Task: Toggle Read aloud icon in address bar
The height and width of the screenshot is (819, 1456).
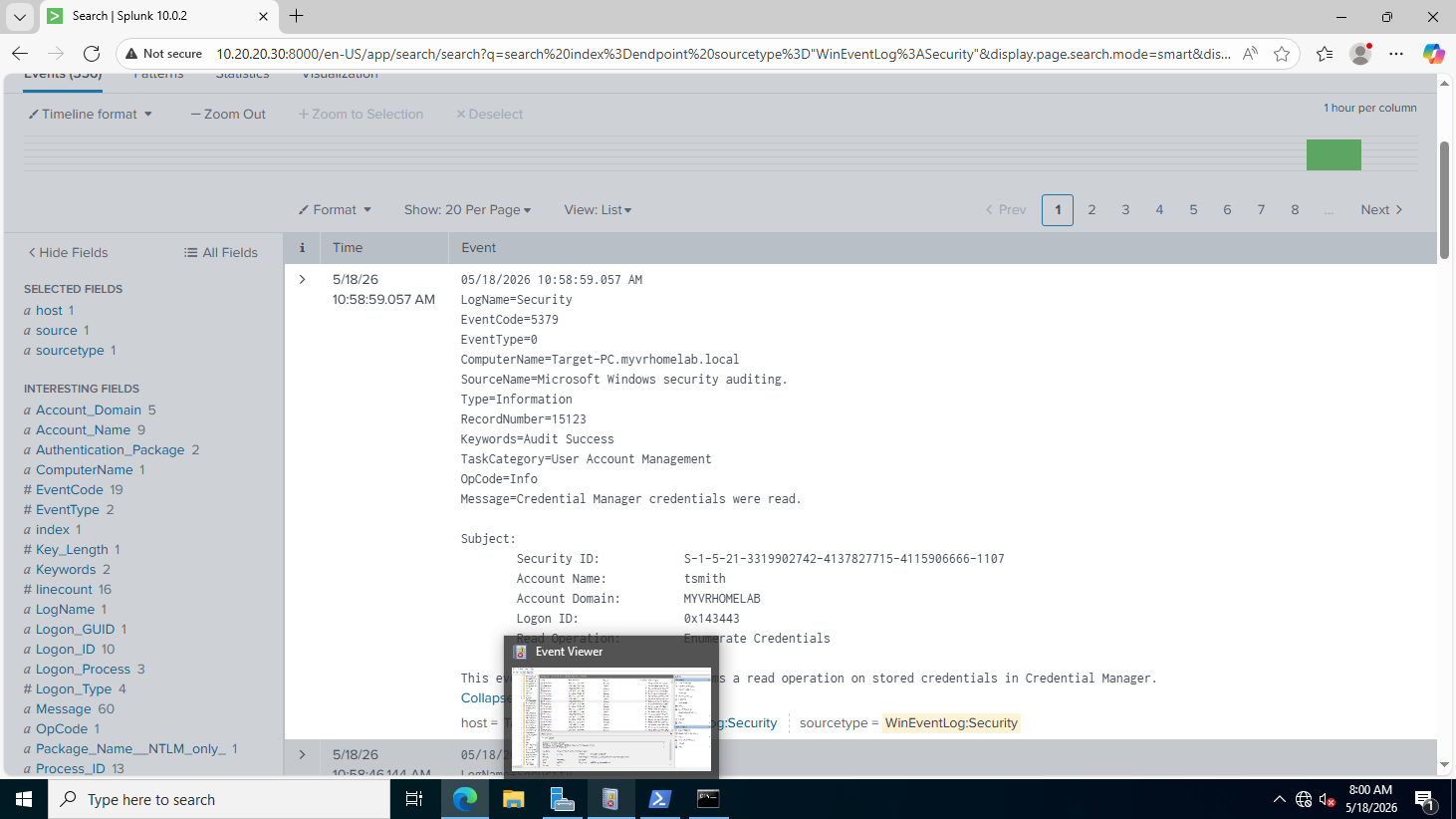Action: click(1250, 54)
